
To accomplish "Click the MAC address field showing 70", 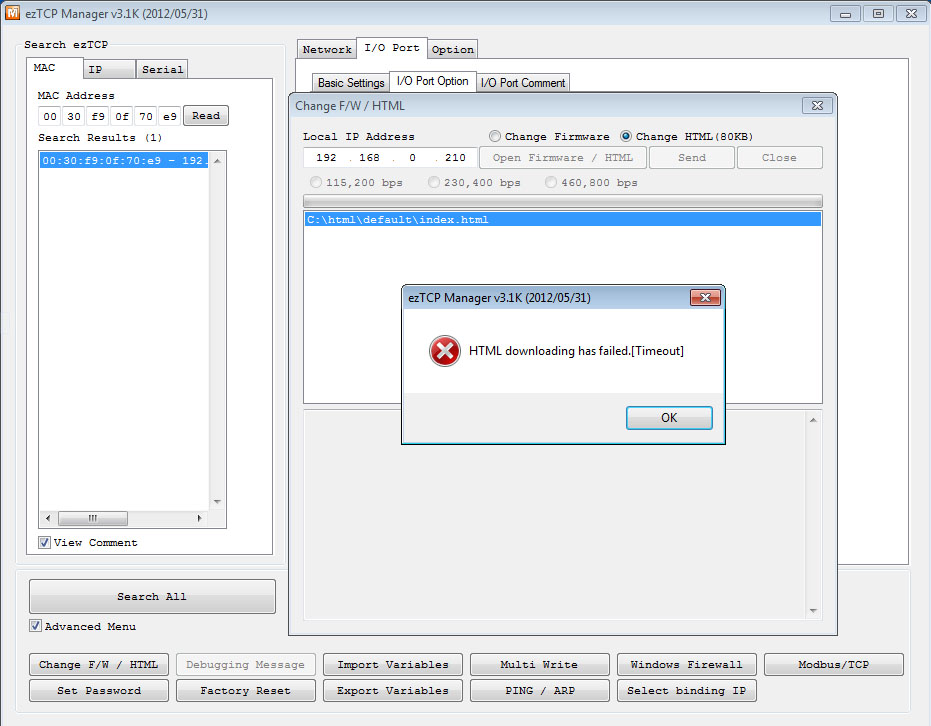I will click(146, 116).
